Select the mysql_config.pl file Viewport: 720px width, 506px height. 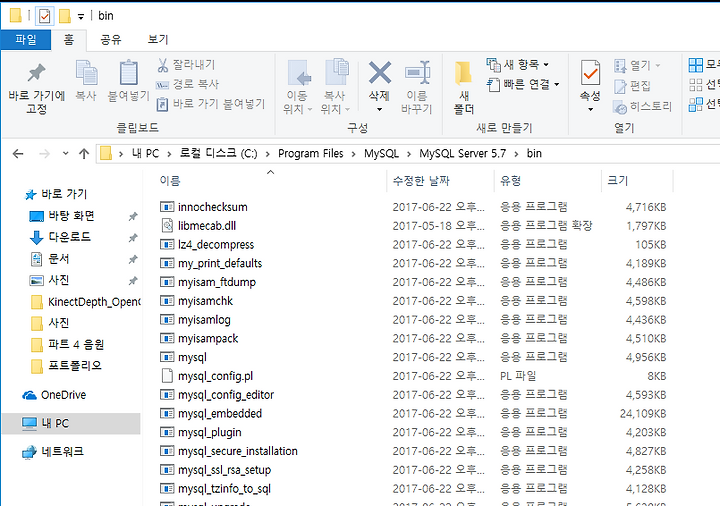(215, 376)
